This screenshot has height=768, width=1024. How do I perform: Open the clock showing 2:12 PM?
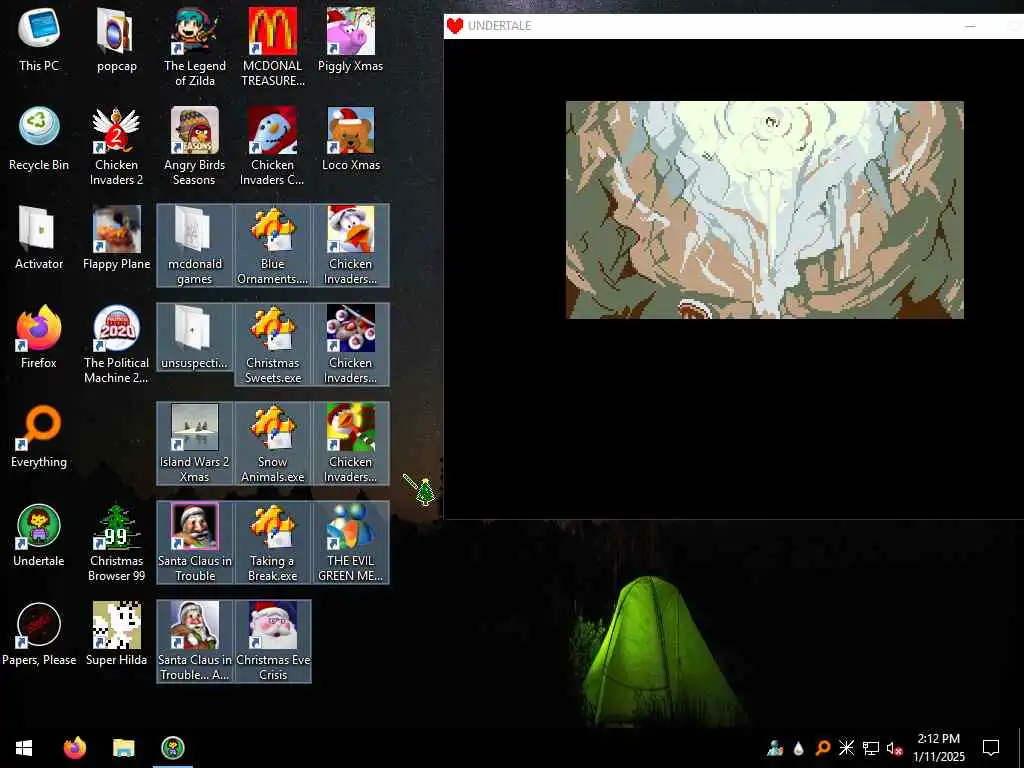point(938,748)
